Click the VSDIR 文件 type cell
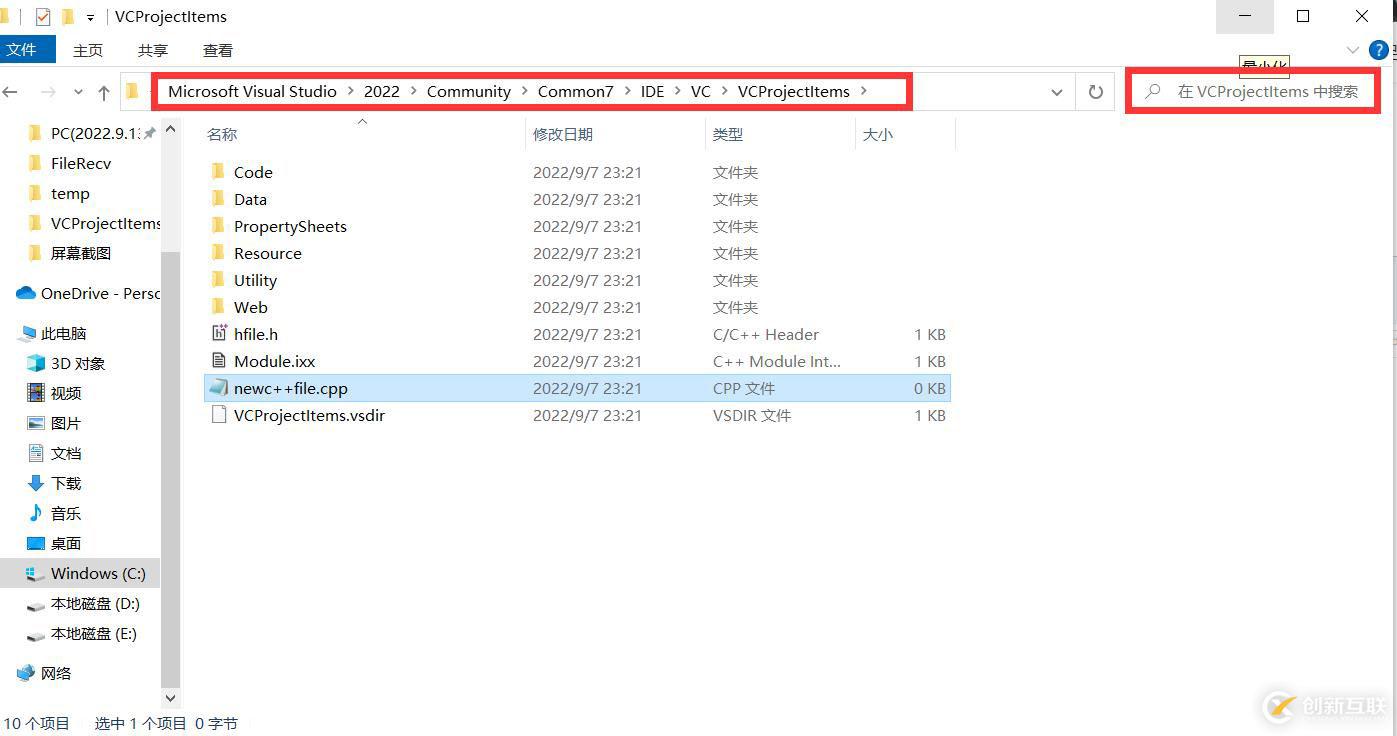The image size is (1397, 736). coord(752,415)
